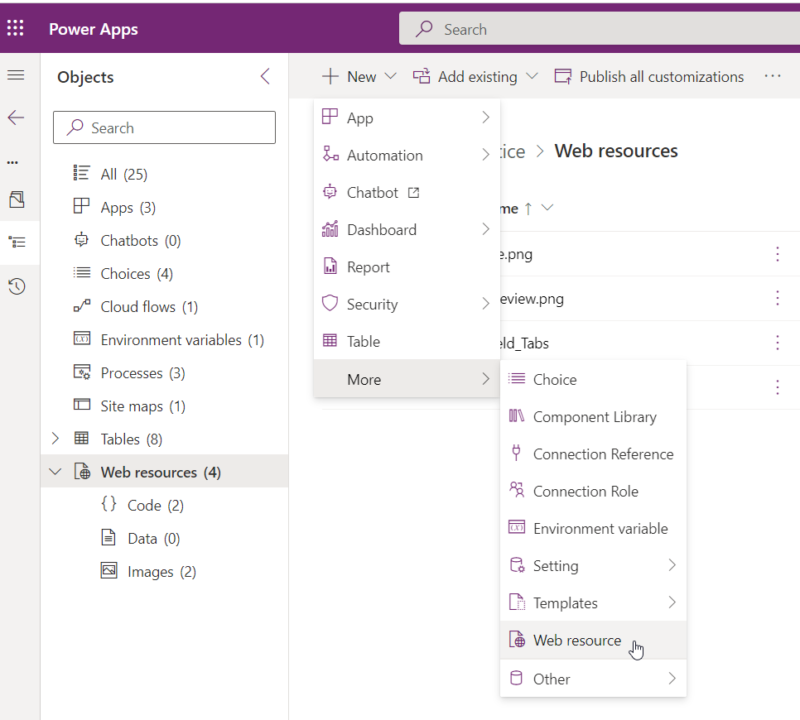Toggle the hamburger navigation menu
800x720 pixels.
(x=16, y=76)
